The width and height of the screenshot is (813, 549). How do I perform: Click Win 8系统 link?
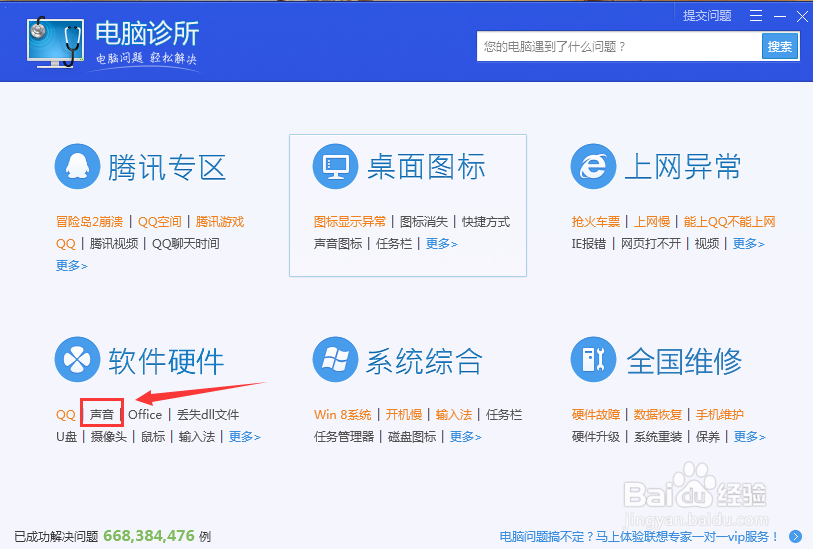pyautogui.click(x=343, y=415)
